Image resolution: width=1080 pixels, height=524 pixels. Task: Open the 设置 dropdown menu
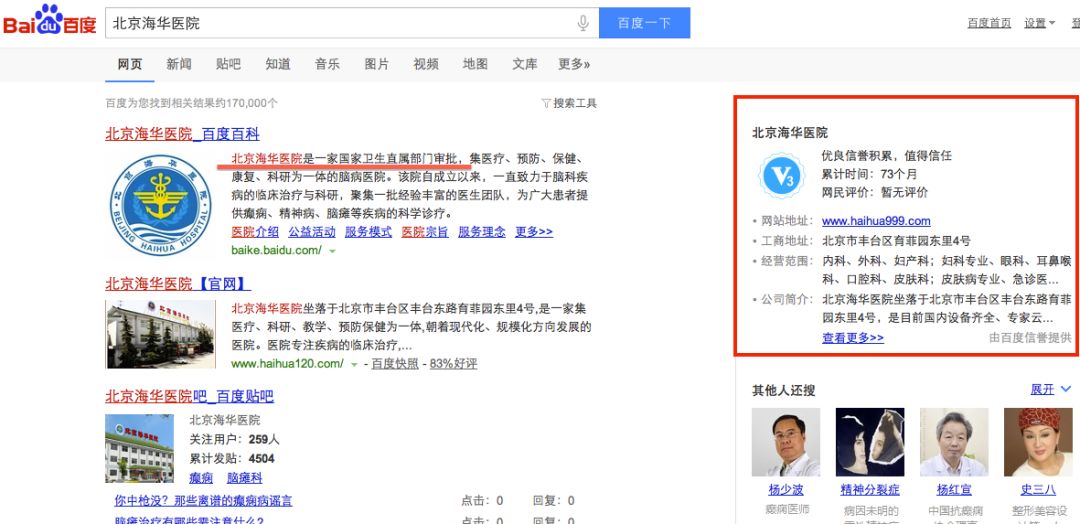tap(1039, 23)
